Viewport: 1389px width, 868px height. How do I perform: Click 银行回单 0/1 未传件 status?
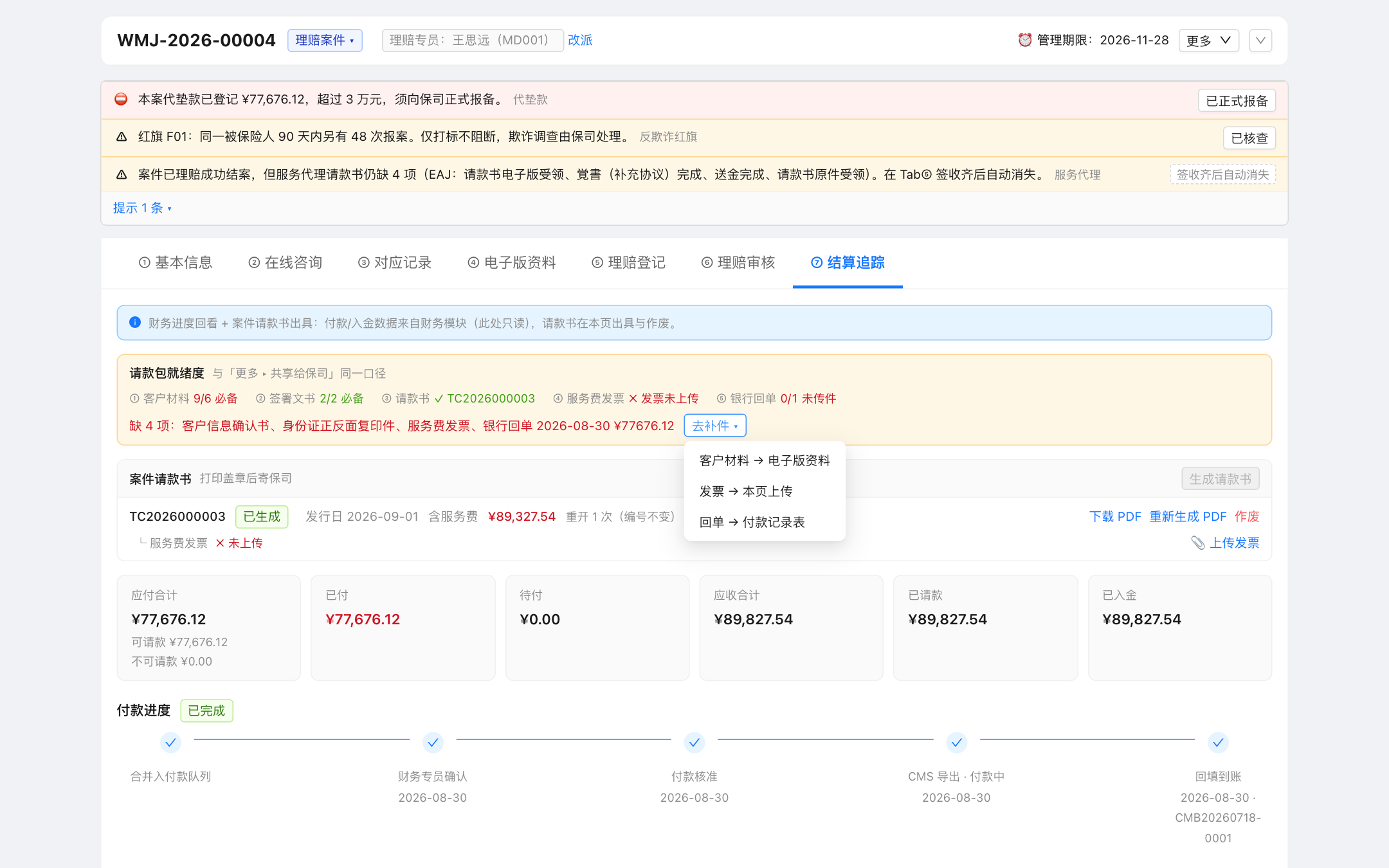point(776,399)
